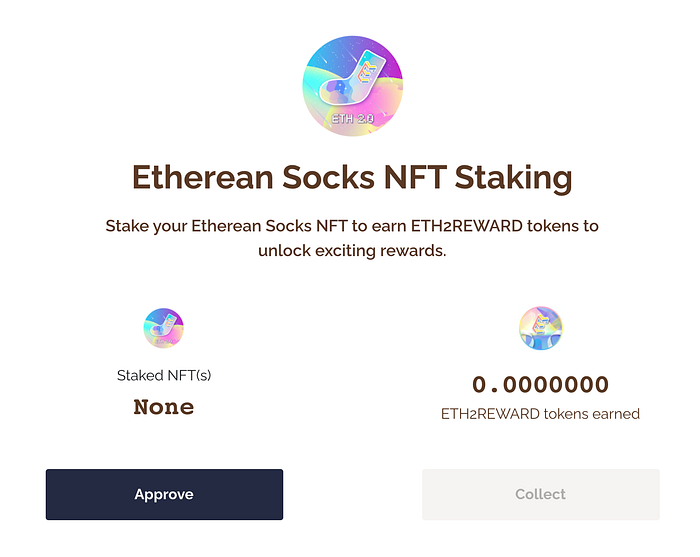Click the word tokens in the description's first line
The width and height of the screenshot is (700, 557).
click(552, 226)
